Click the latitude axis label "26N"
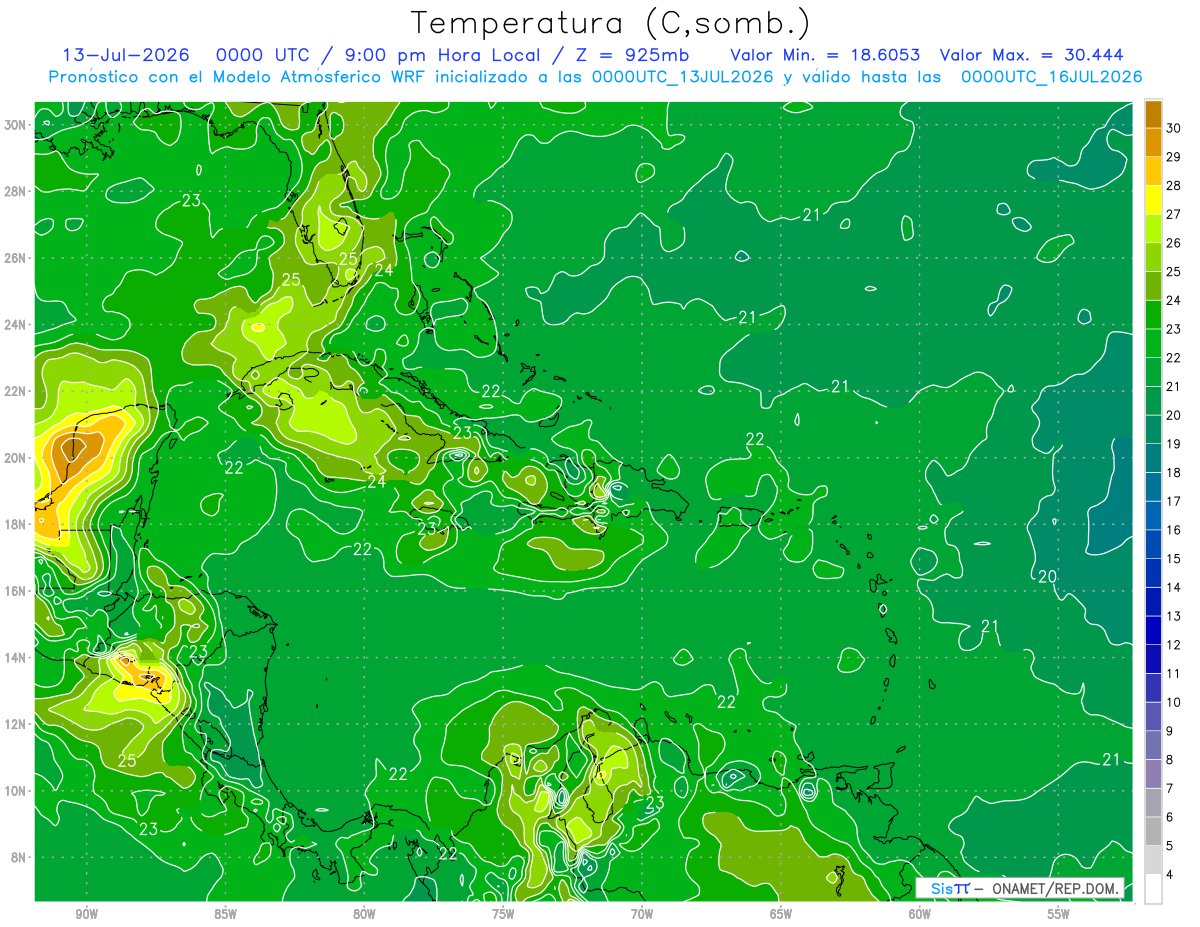 pos(16,258)
